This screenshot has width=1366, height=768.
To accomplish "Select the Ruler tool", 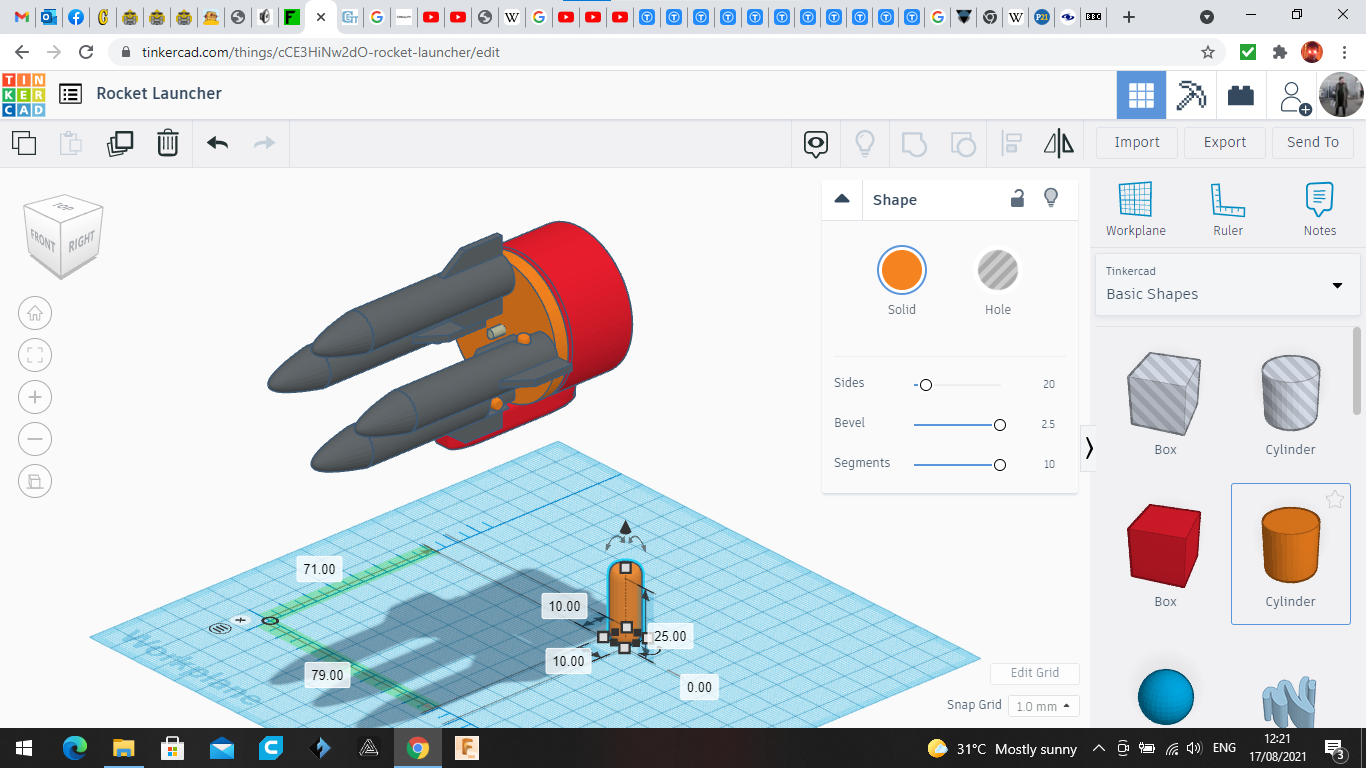I will tap(1228, 209).
